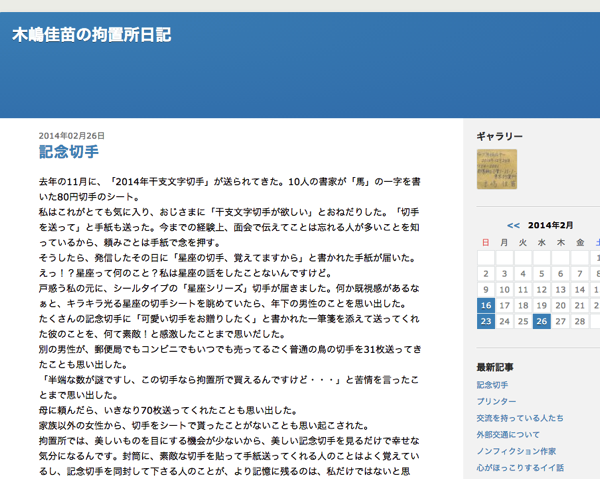Open the post title 記念切手
Viewport: 600px width, 479px height.
click(69, 152)
